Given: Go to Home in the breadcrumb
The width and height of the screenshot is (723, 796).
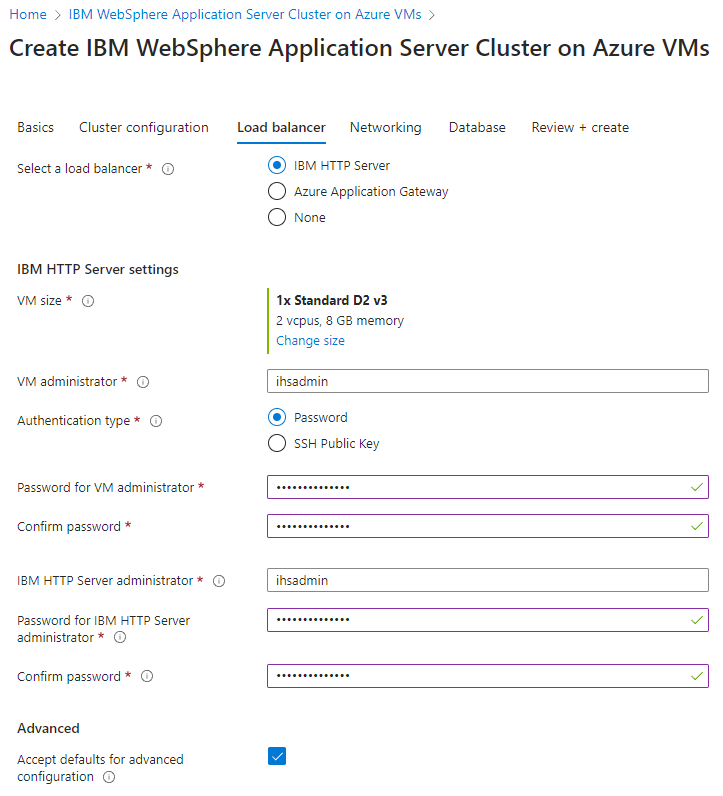Looking at the screenshot, I should coord(28,14).
